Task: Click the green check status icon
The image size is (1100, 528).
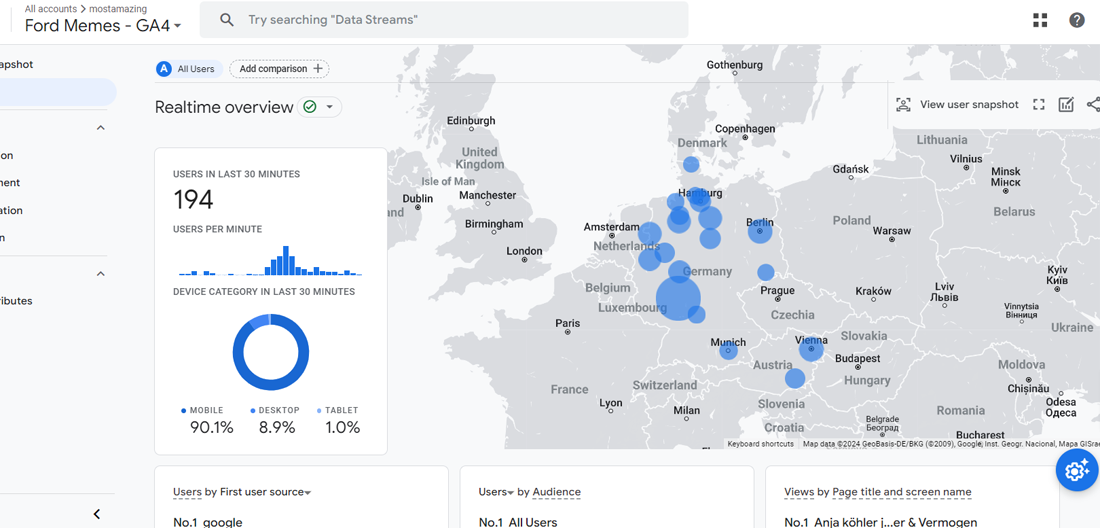Action: (309, 107)
